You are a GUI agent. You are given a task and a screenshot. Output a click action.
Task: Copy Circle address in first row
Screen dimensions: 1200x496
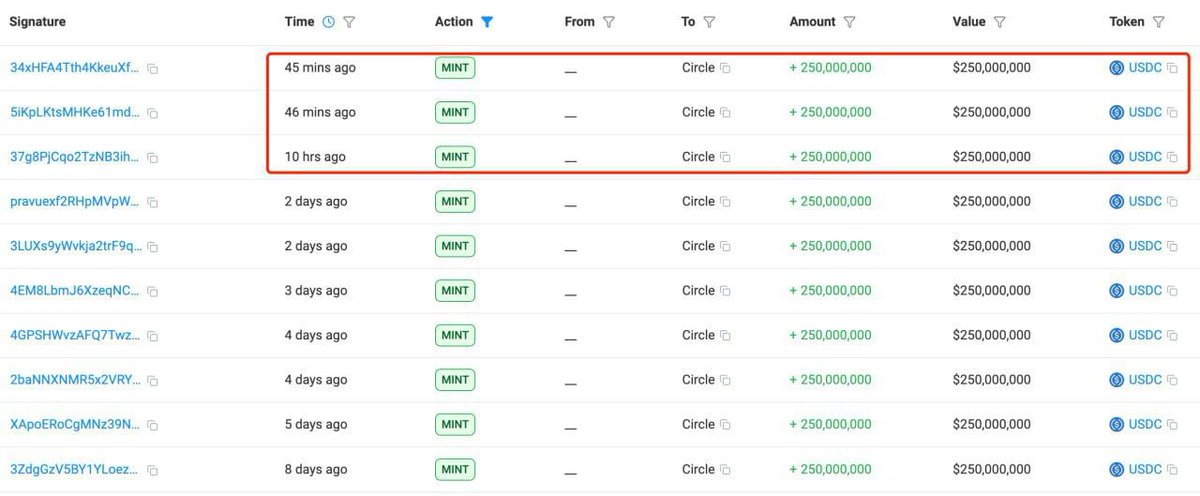[726, 68]
